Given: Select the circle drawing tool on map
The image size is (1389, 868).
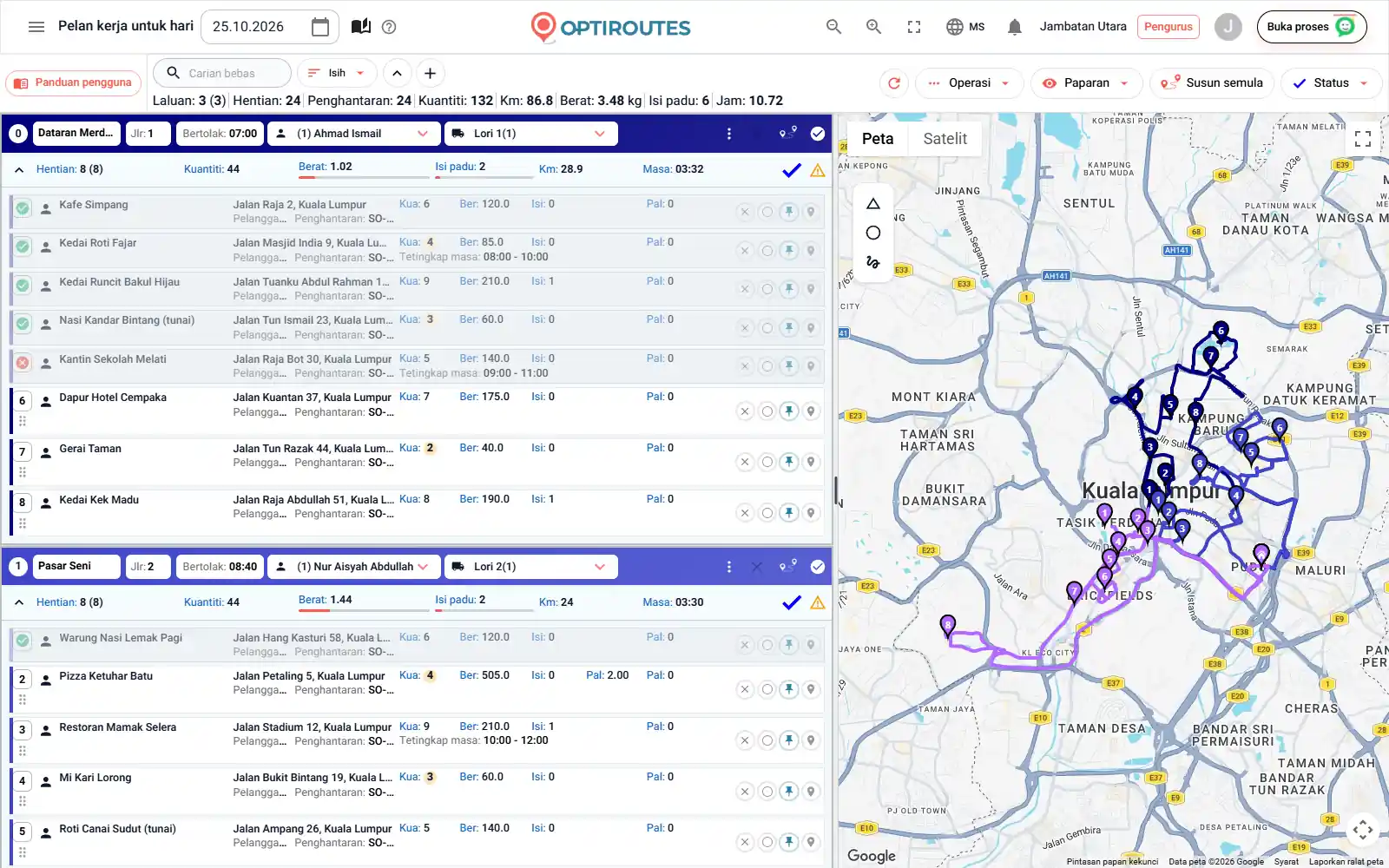Looking at the screenshot, I should click(873, 233).
